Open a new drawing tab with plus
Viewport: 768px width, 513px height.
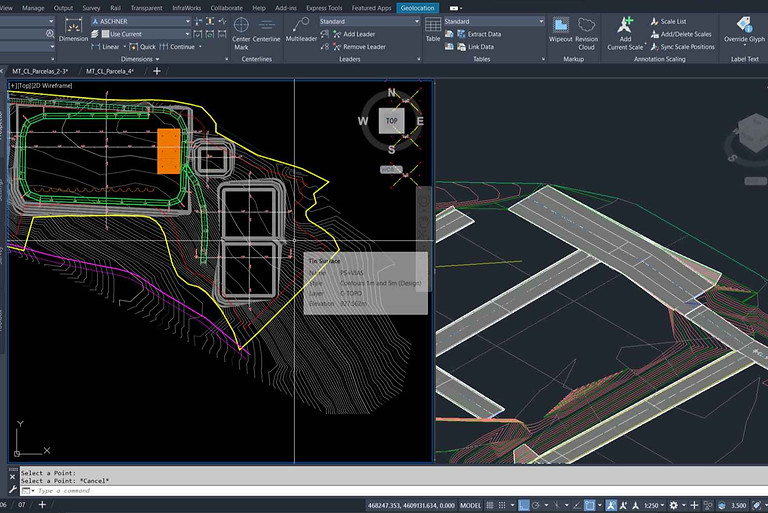click(x=157, y=71)
